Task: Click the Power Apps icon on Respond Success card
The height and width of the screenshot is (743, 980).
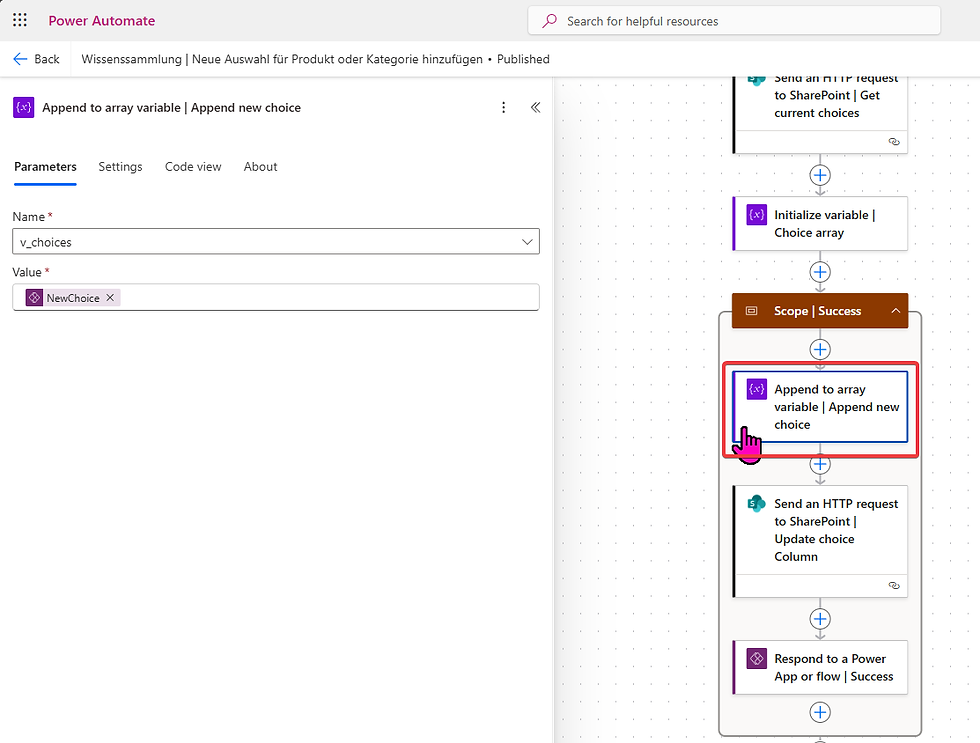Action: tap(757, 659)
